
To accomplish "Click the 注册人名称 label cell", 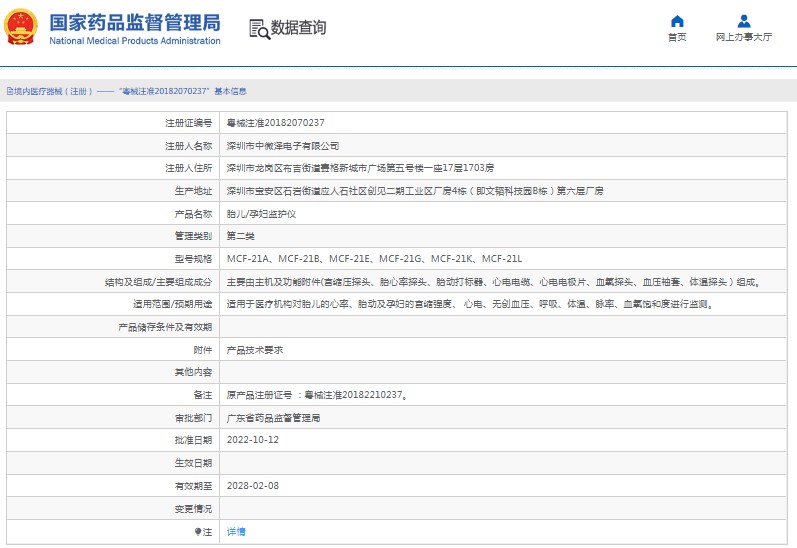I will point(113,146).
